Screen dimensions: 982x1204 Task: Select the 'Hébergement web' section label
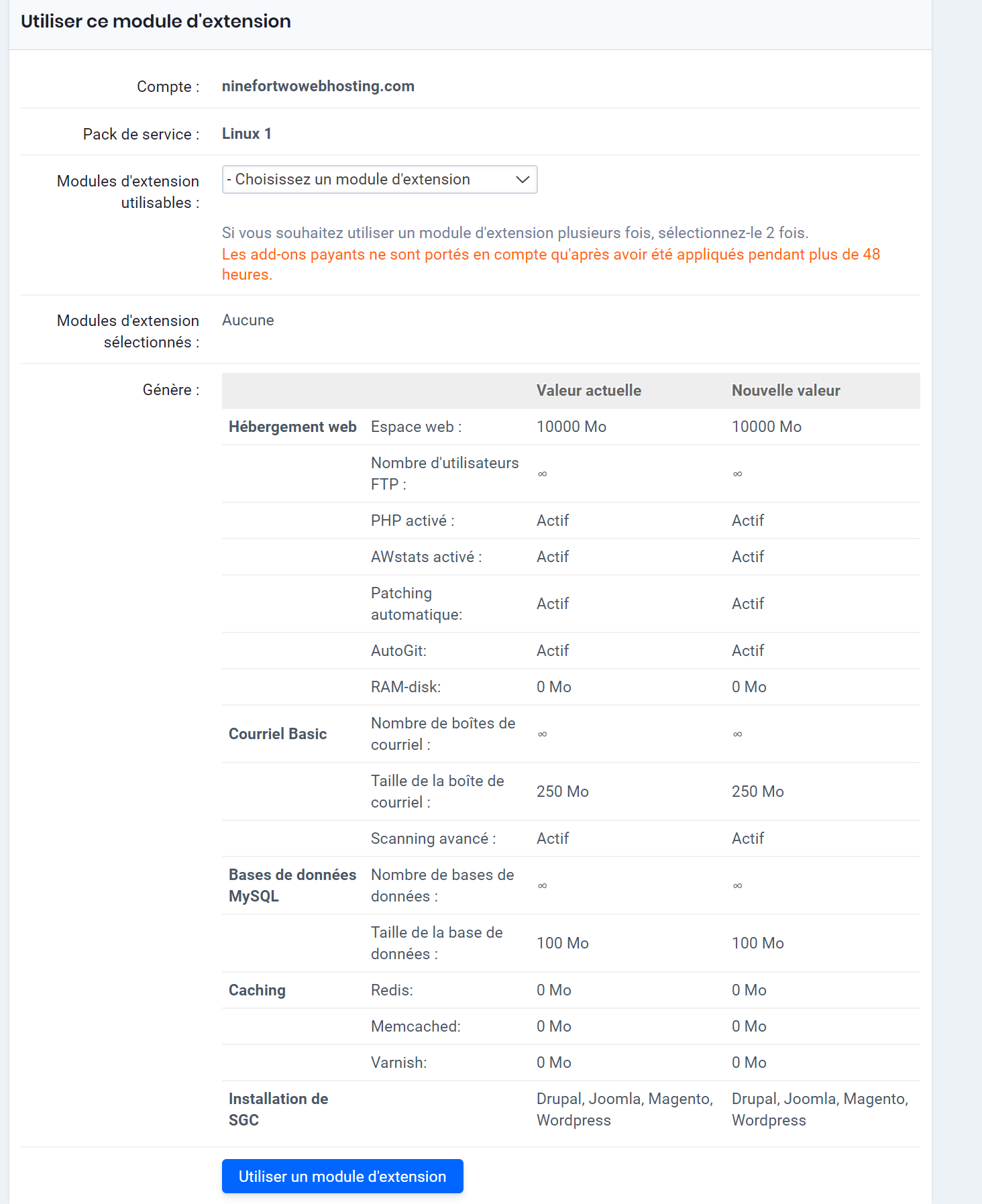point(292,426)
